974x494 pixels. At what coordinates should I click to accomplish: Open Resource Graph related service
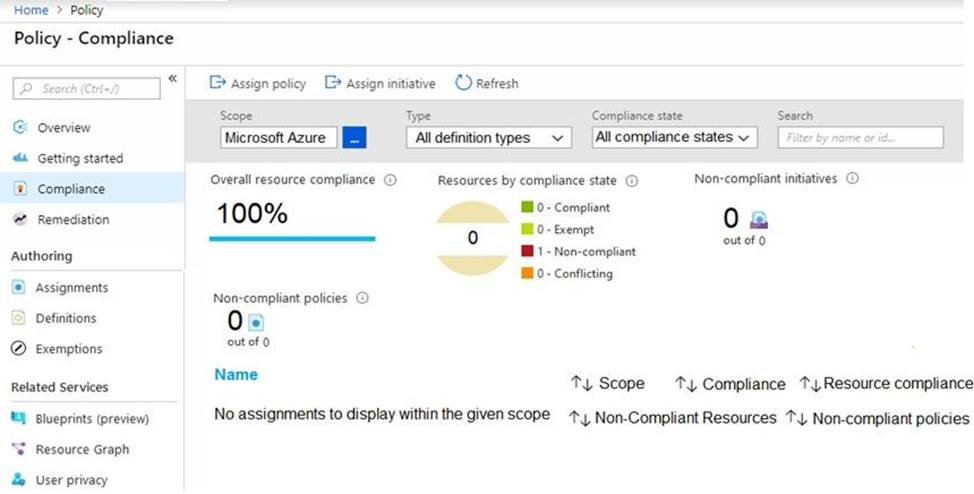[x=82, y=450]
